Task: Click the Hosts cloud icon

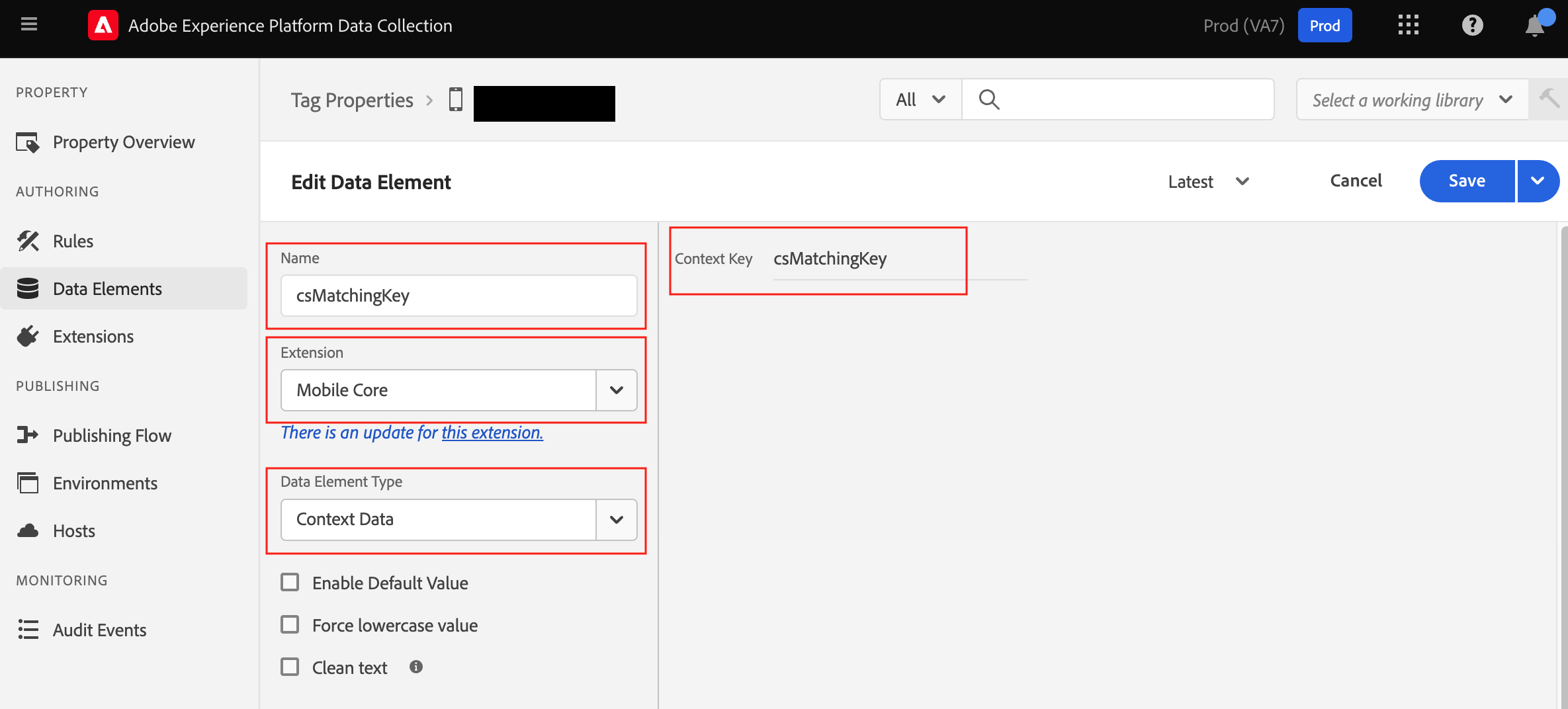Action: tap(28, 530)
